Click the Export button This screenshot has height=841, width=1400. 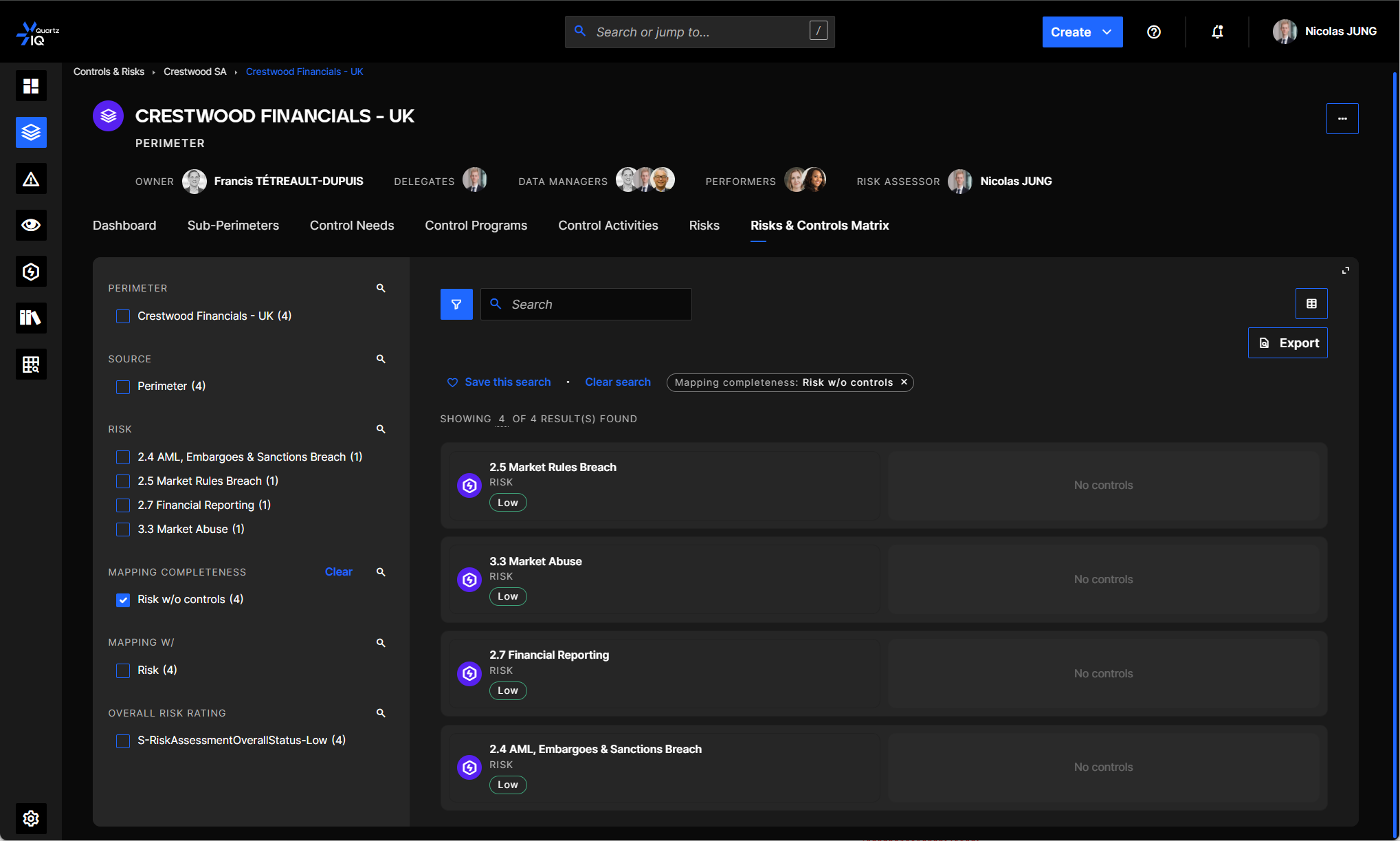[x=1287, y=342]
